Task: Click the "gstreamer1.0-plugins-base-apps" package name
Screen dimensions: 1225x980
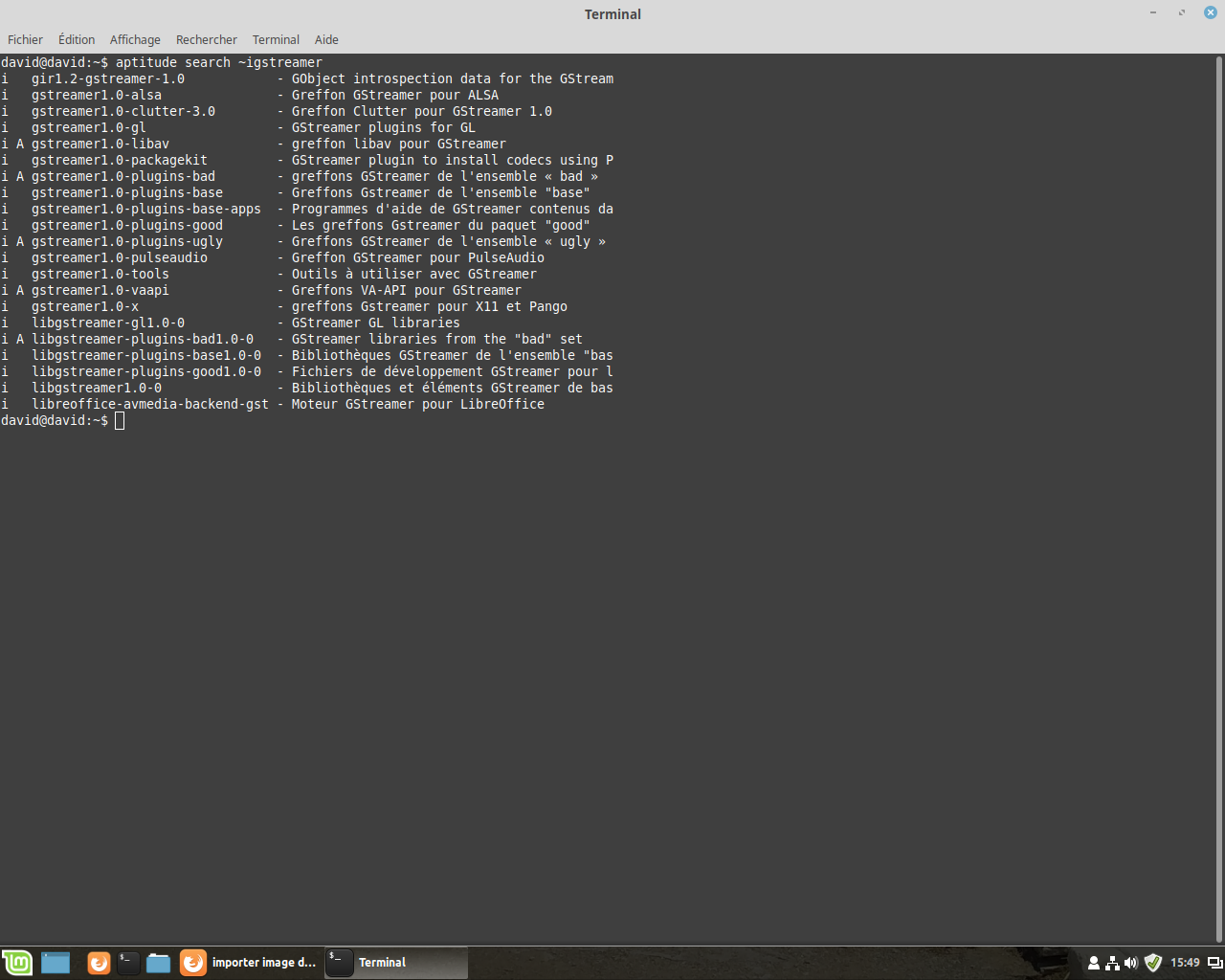Action: point(146,209)
